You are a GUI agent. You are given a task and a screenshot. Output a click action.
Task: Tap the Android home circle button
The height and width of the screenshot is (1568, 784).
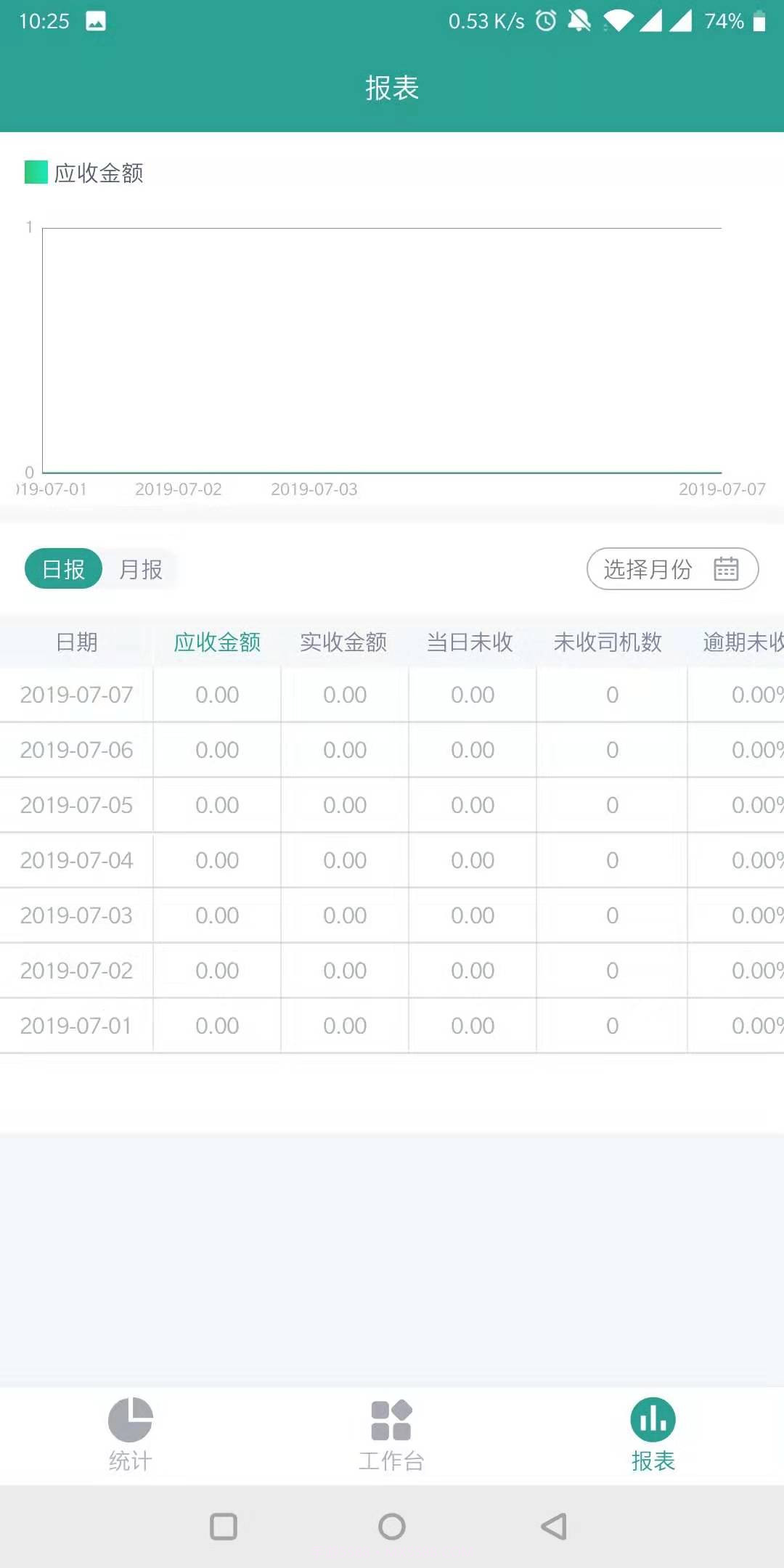point(392,1526)
